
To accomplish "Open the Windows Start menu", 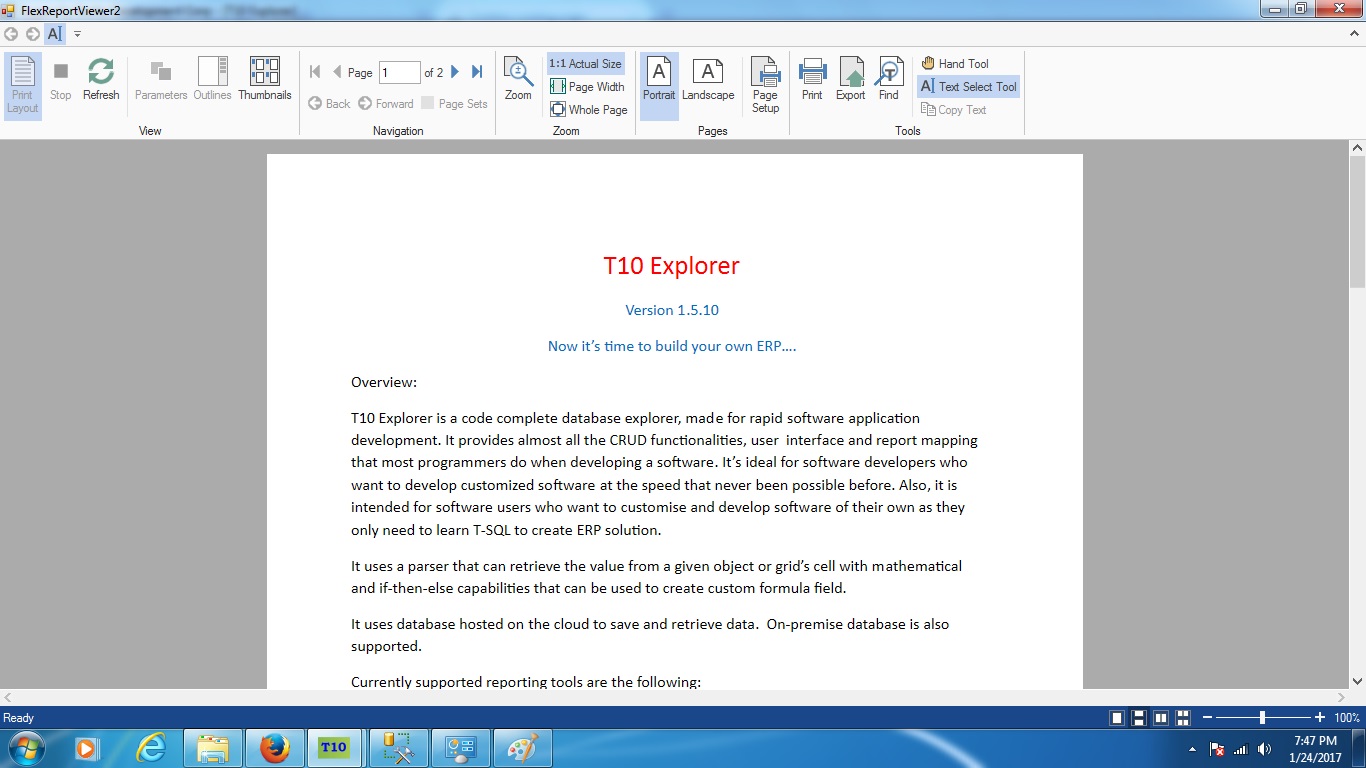I will pos(24,747).
